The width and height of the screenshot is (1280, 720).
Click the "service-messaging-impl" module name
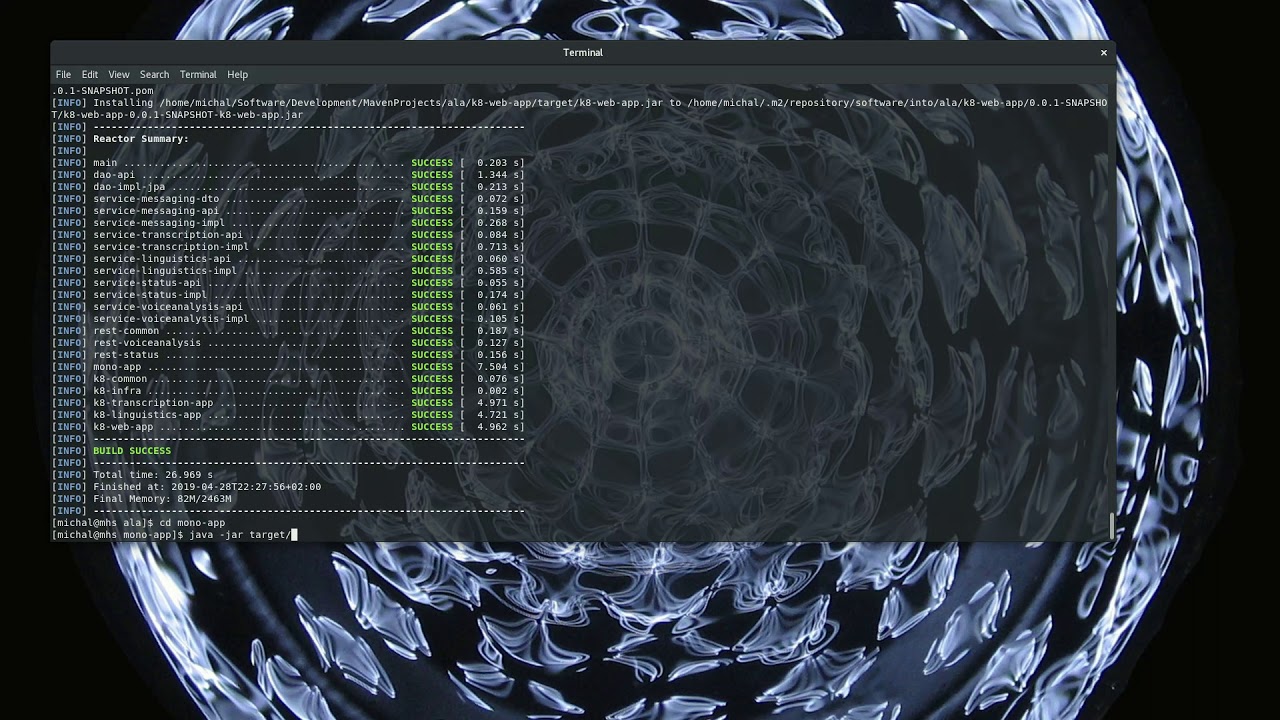tap(159, 223)
